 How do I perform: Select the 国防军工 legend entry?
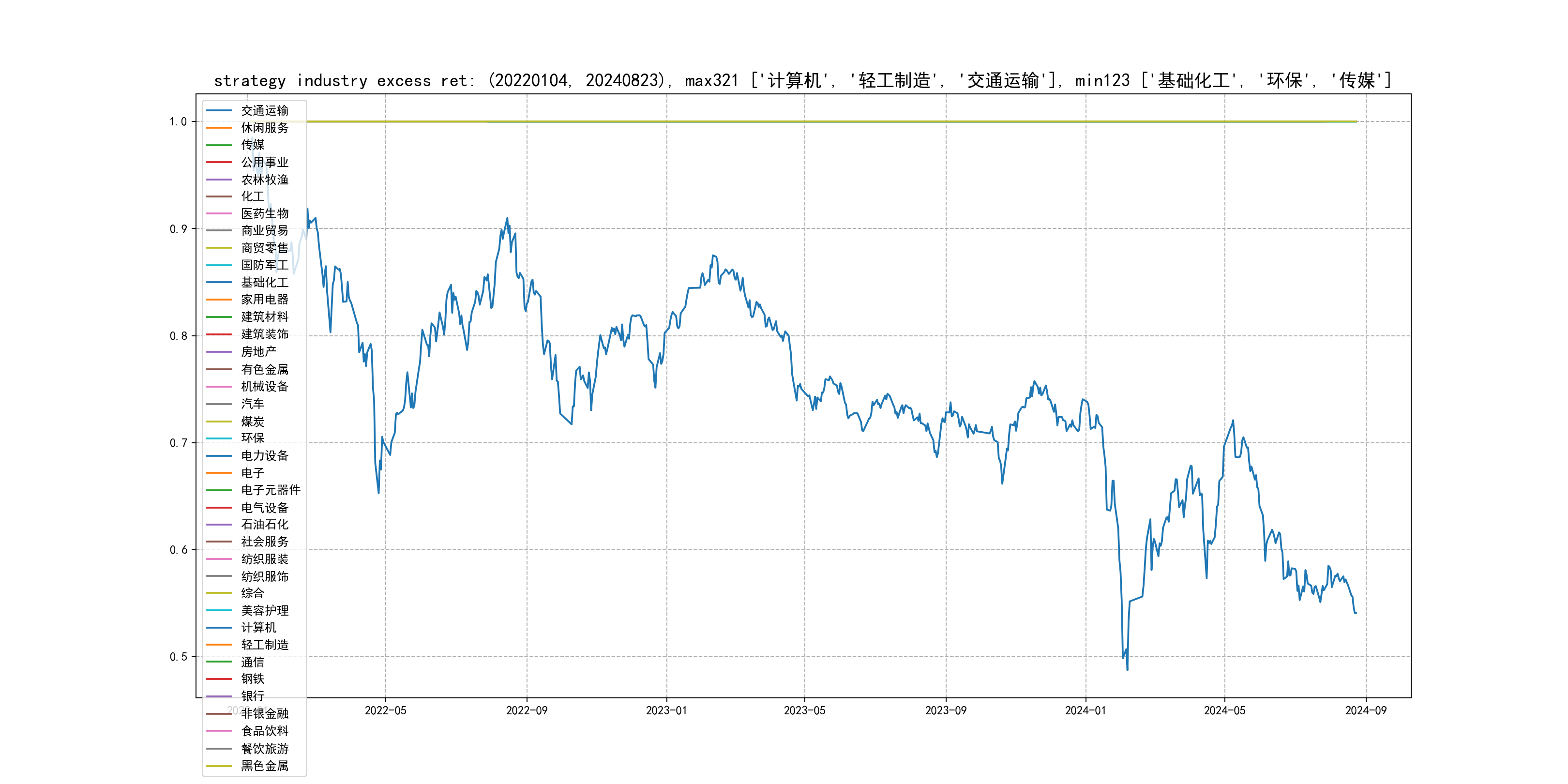click(264, 265)
